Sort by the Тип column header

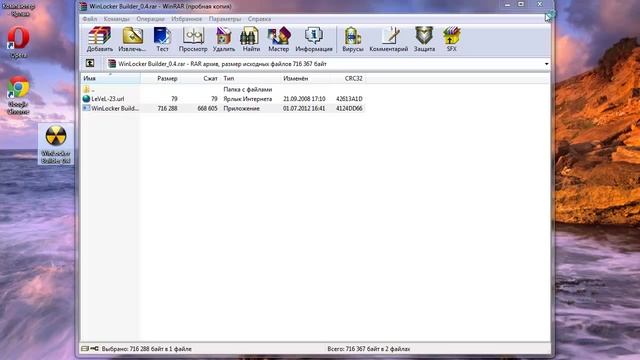251,78
